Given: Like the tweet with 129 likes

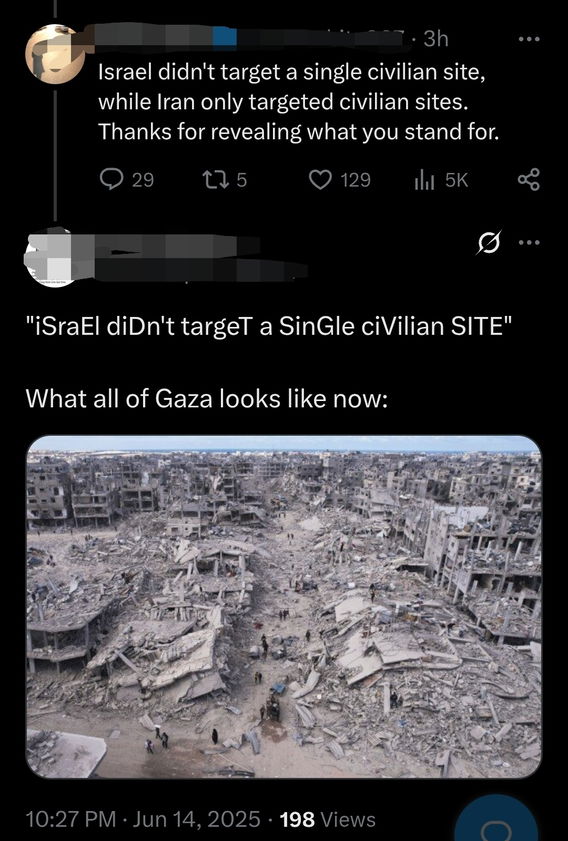Looking at the screenshot, I should [340, 180].
